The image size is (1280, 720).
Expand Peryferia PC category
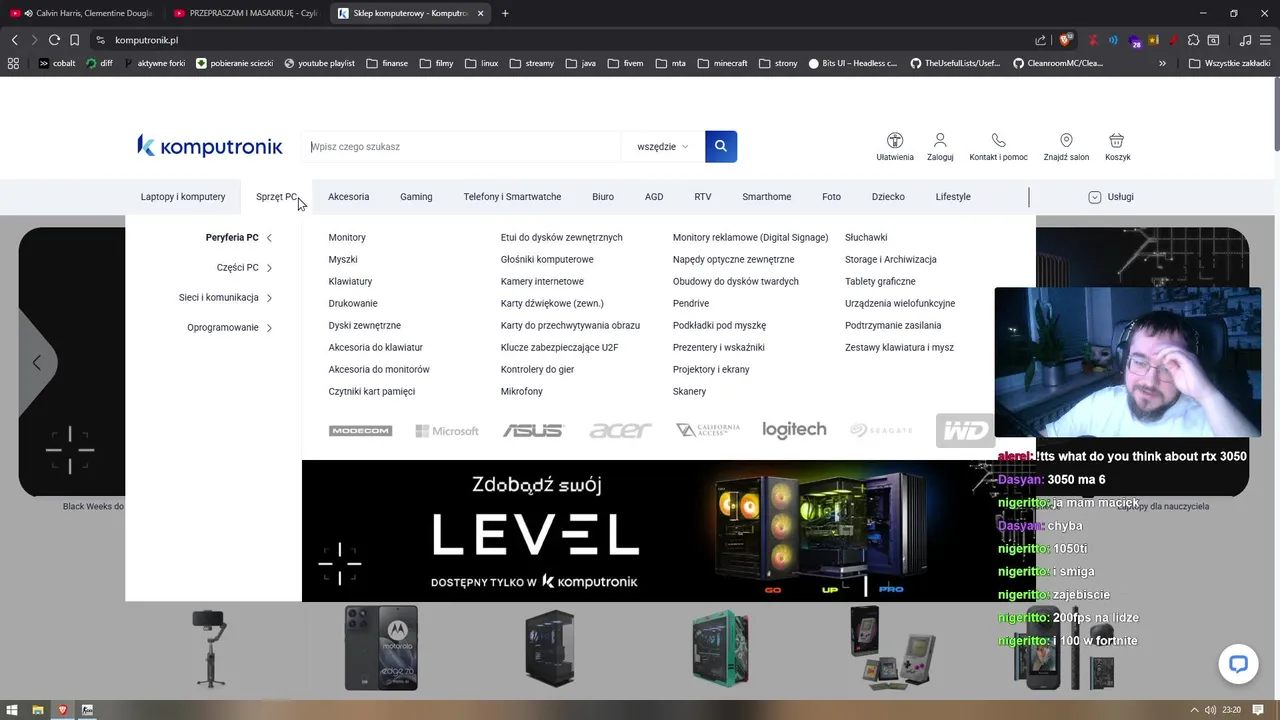[239, 237]
